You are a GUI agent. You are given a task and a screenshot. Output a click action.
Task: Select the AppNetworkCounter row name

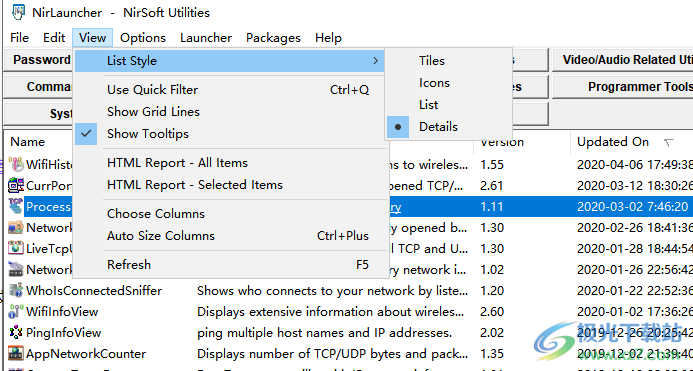pyautogui.click(x=86, y=354)
